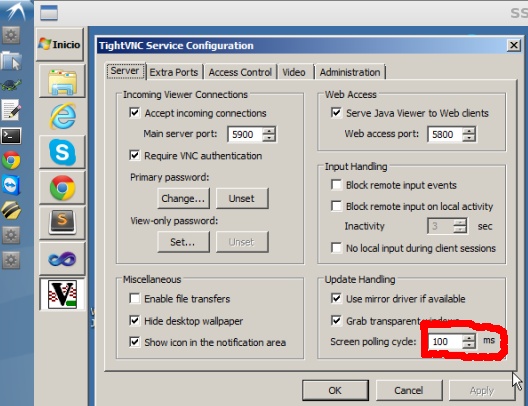Click Change primary password button

tap(183, 198)
